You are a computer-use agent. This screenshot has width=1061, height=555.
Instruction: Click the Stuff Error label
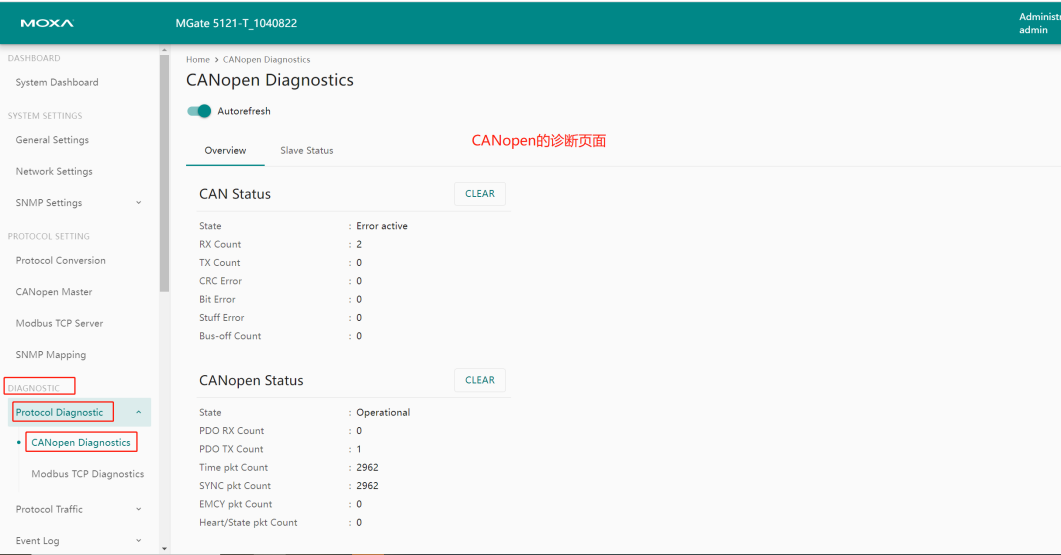coord(221,317)
